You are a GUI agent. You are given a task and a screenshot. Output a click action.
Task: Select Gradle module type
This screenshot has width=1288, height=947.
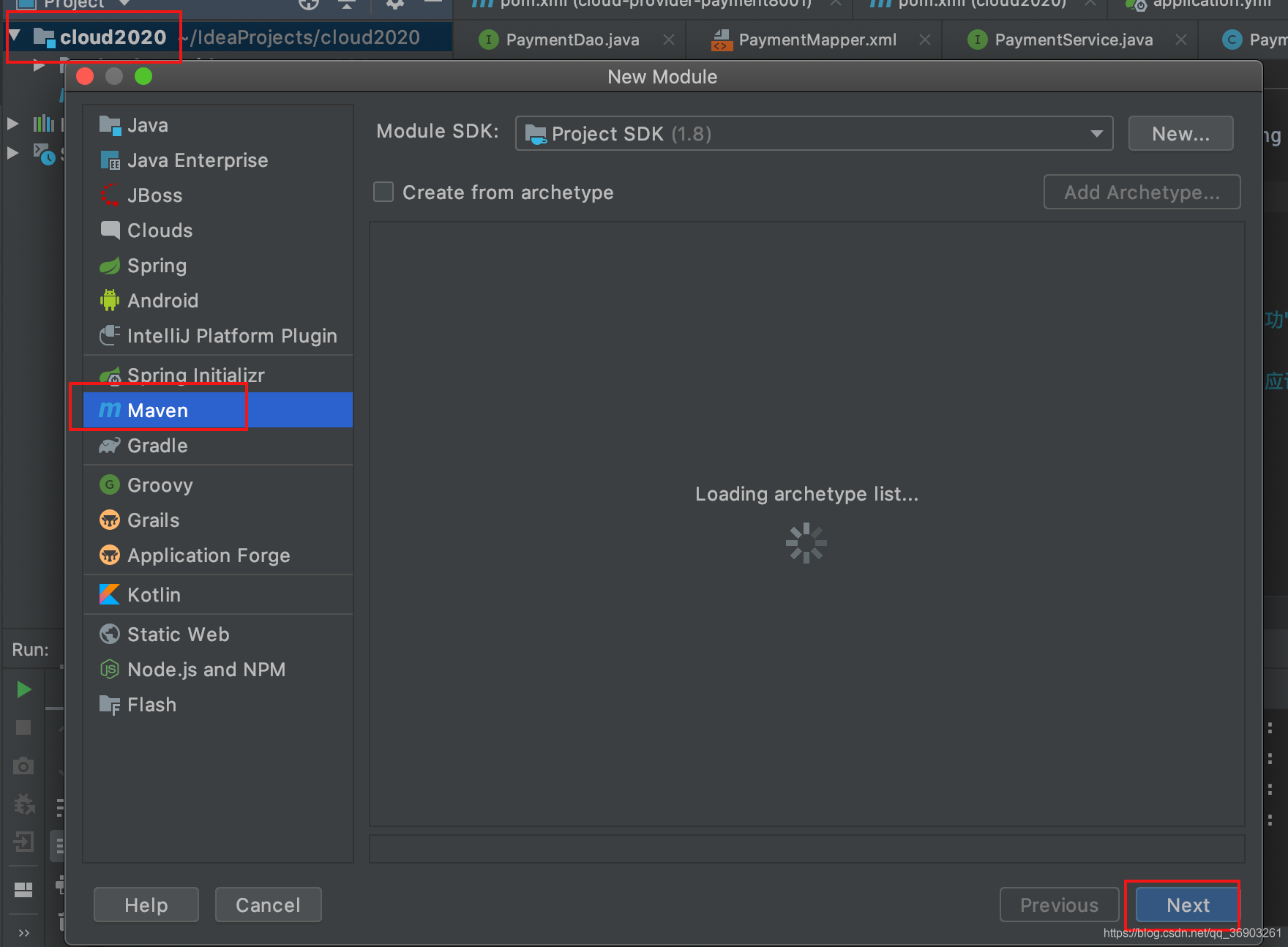(x=218, y=446)
